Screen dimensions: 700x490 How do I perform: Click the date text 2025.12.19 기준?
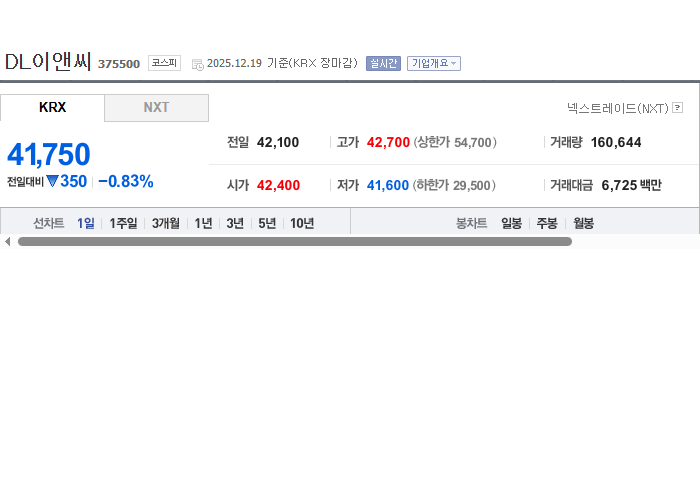[x=247, y=63]
